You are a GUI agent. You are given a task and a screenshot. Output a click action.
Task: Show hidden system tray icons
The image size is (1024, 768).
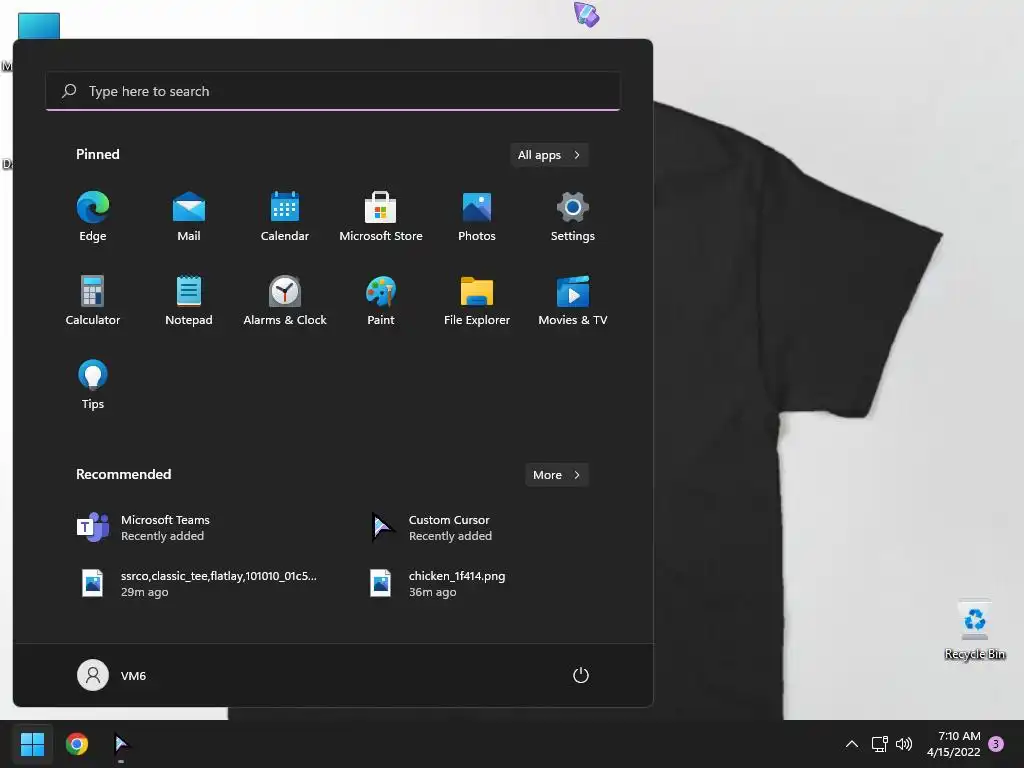point(852,744)
